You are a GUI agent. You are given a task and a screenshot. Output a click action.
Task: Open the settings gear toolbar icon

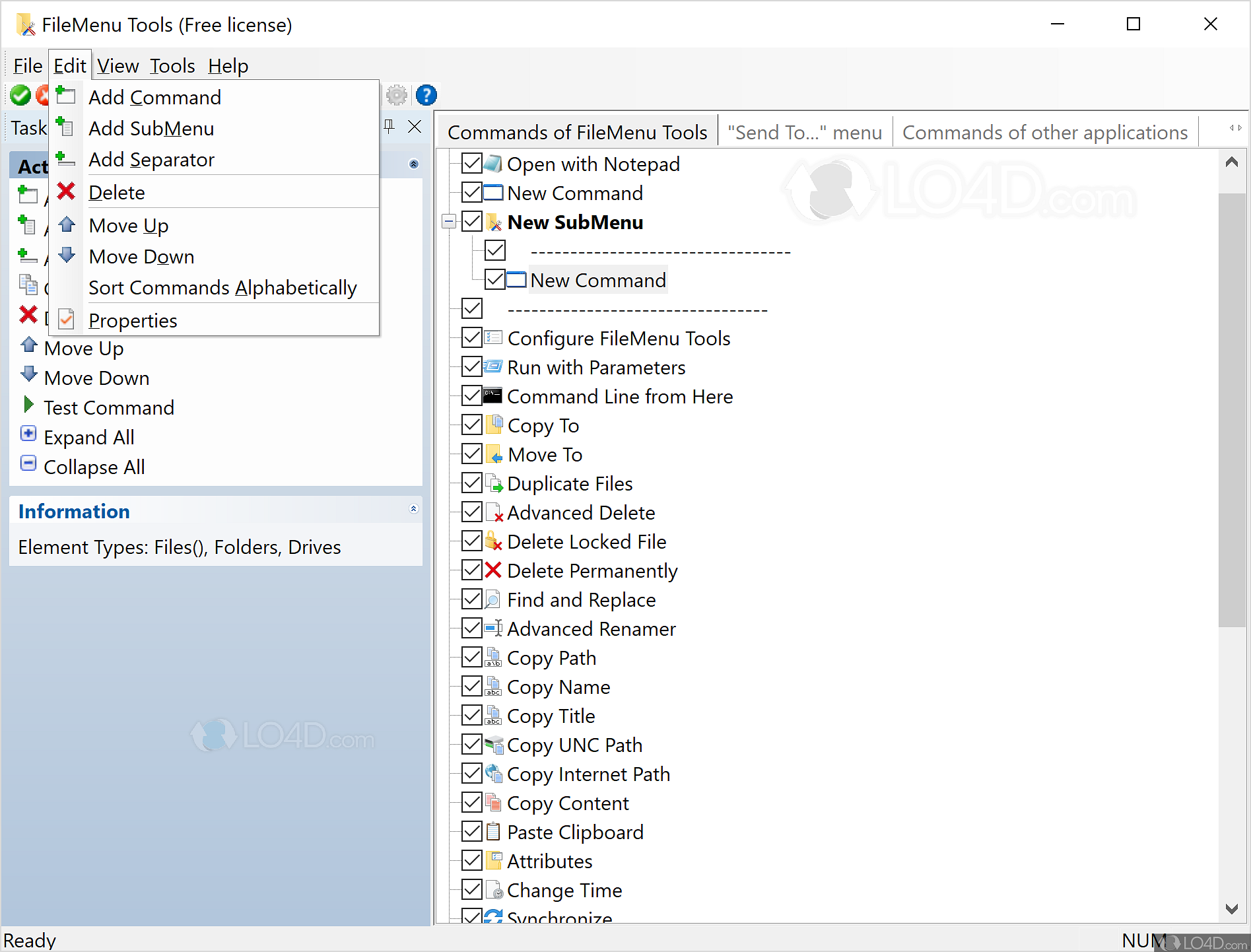[x=396, y=95]
